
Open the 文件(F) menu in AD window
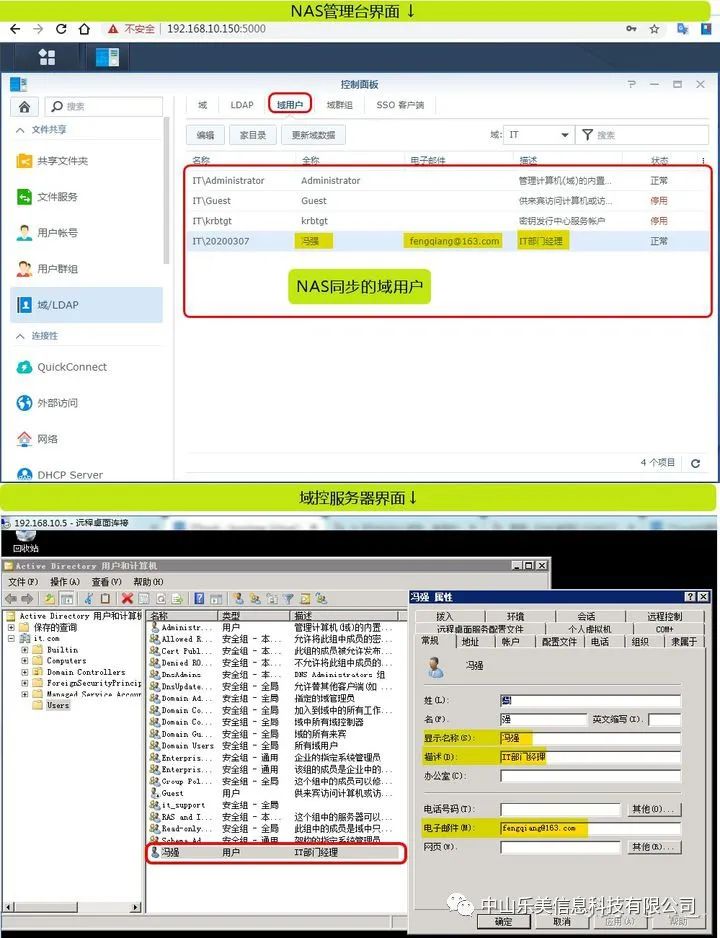tap(23, 581)
